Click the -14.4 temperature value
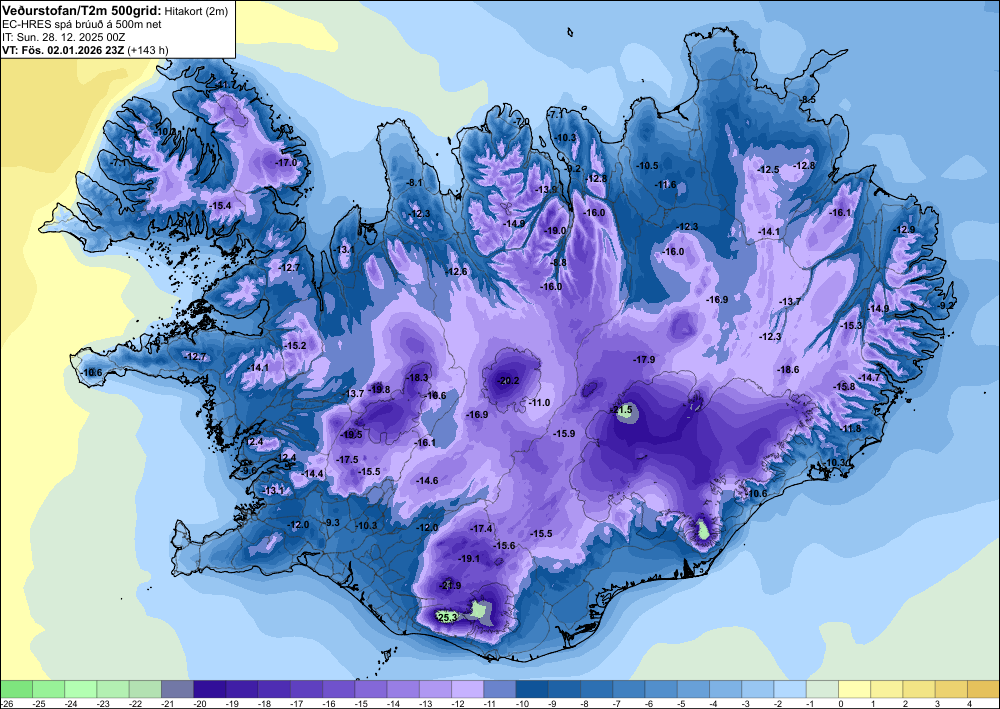This screenshot has width=1000, height=709. pyautogui.click(x=312, y=474)
